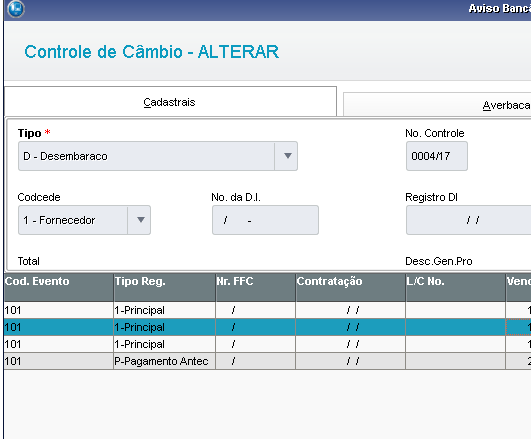Click the No. Controle field with 0004/17
531x439 pixels.
[x=437, y=156]
